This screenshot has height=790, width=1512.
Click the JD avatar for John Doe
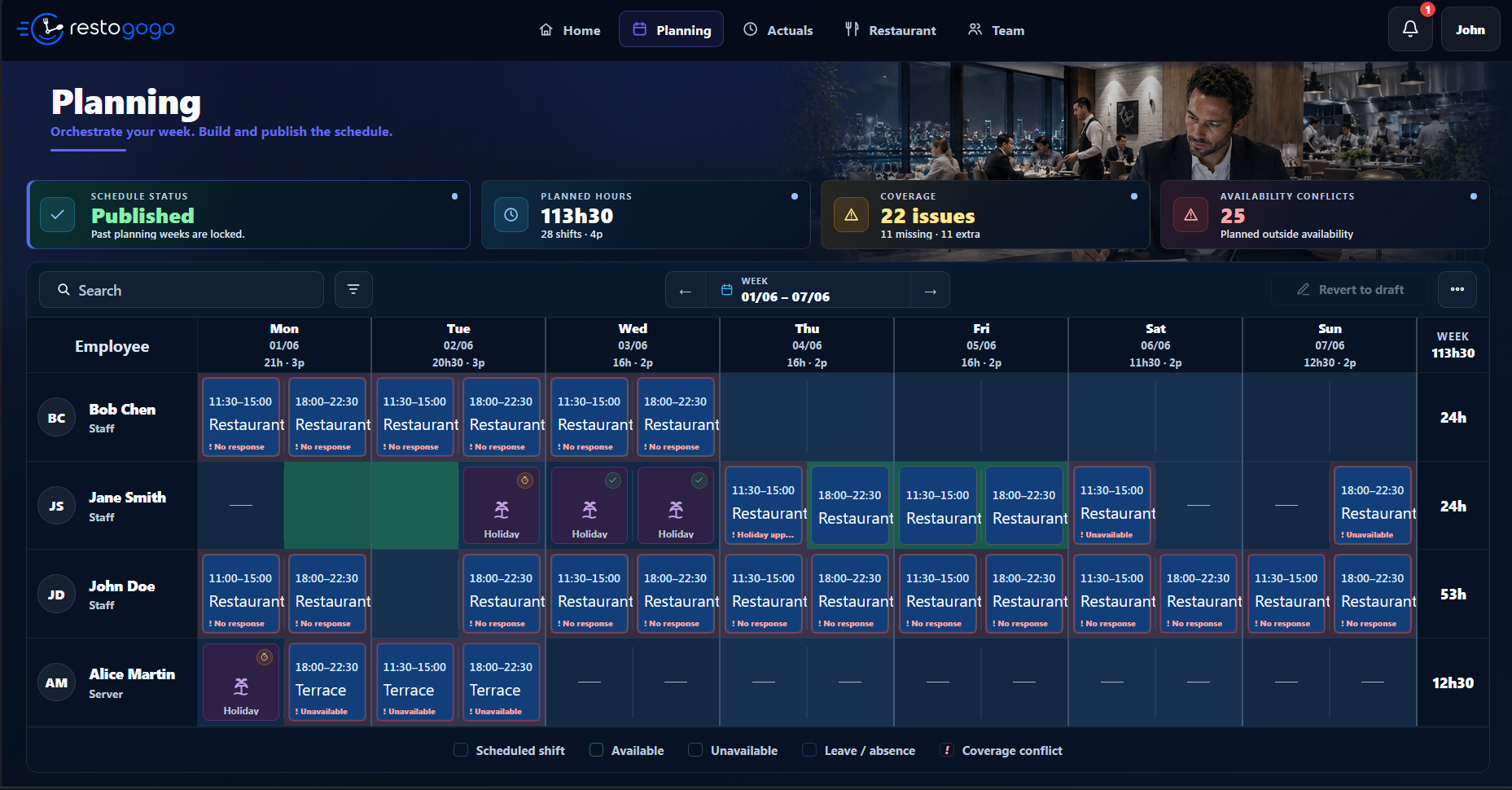[x=56, y=595]
